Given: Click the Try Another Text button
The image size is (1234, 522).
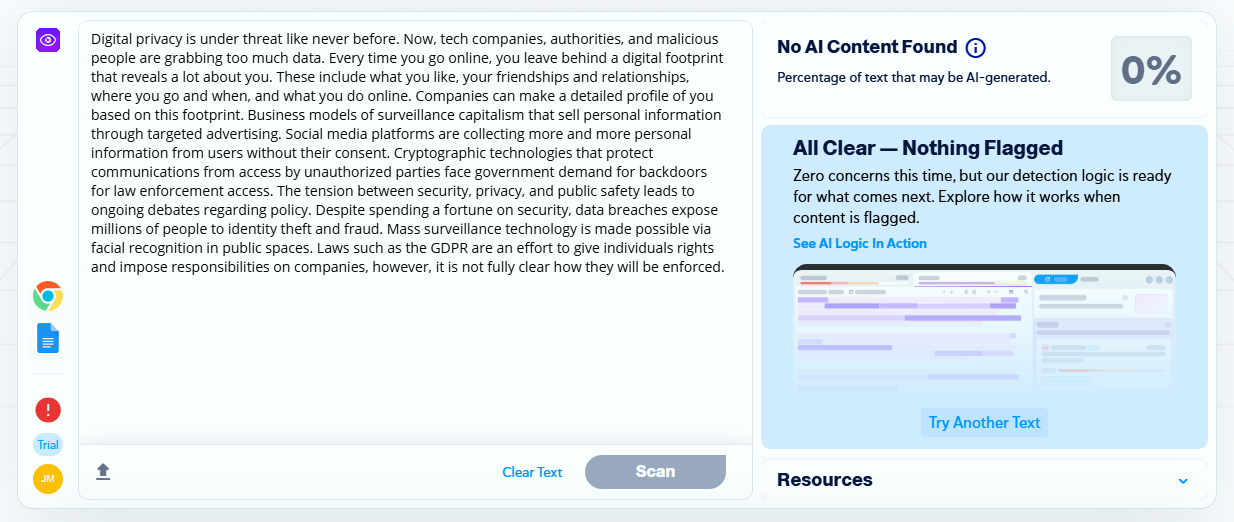Looking at the screenshot, I should pos(984,422).
